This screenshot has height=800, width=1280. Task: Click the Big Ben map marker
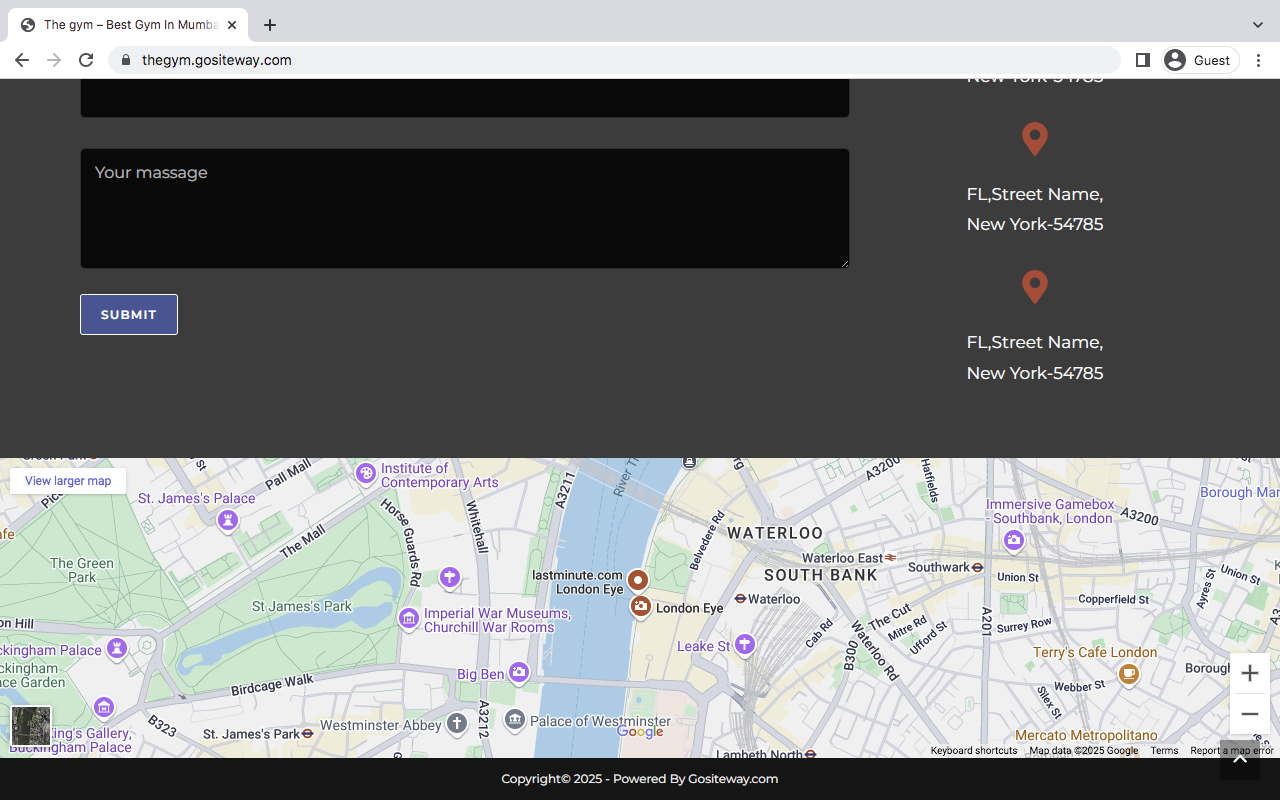pos(518,672)
